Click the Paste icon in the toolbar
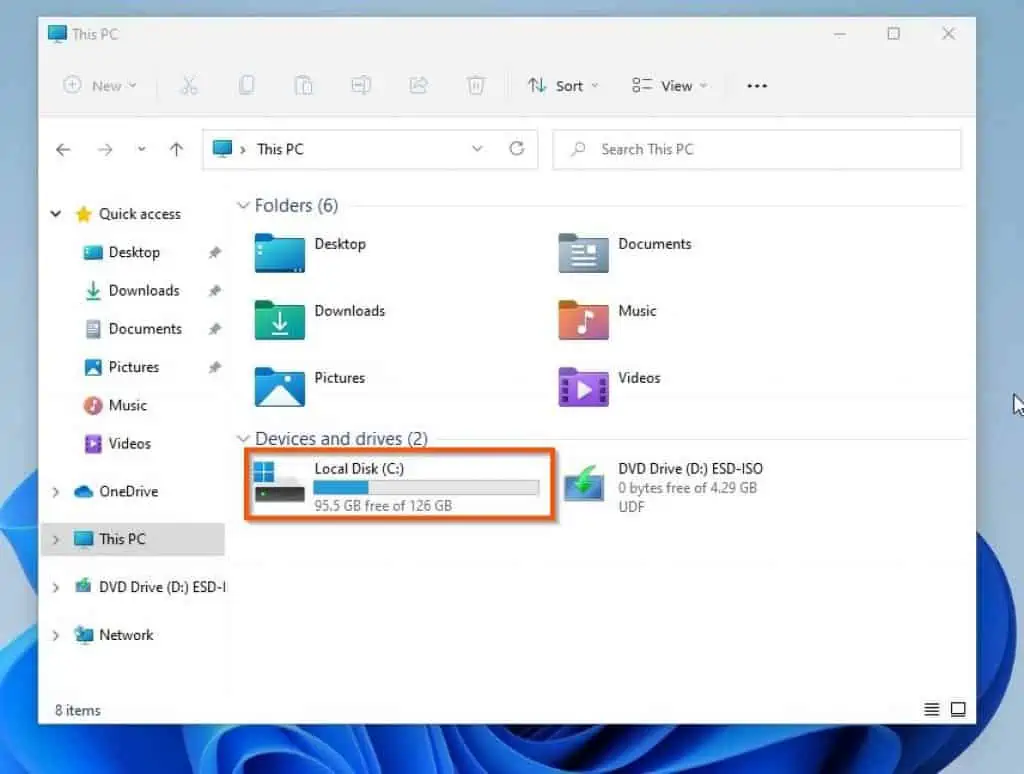This screenshot has height=774, width=1024. (x=303, y=85)
